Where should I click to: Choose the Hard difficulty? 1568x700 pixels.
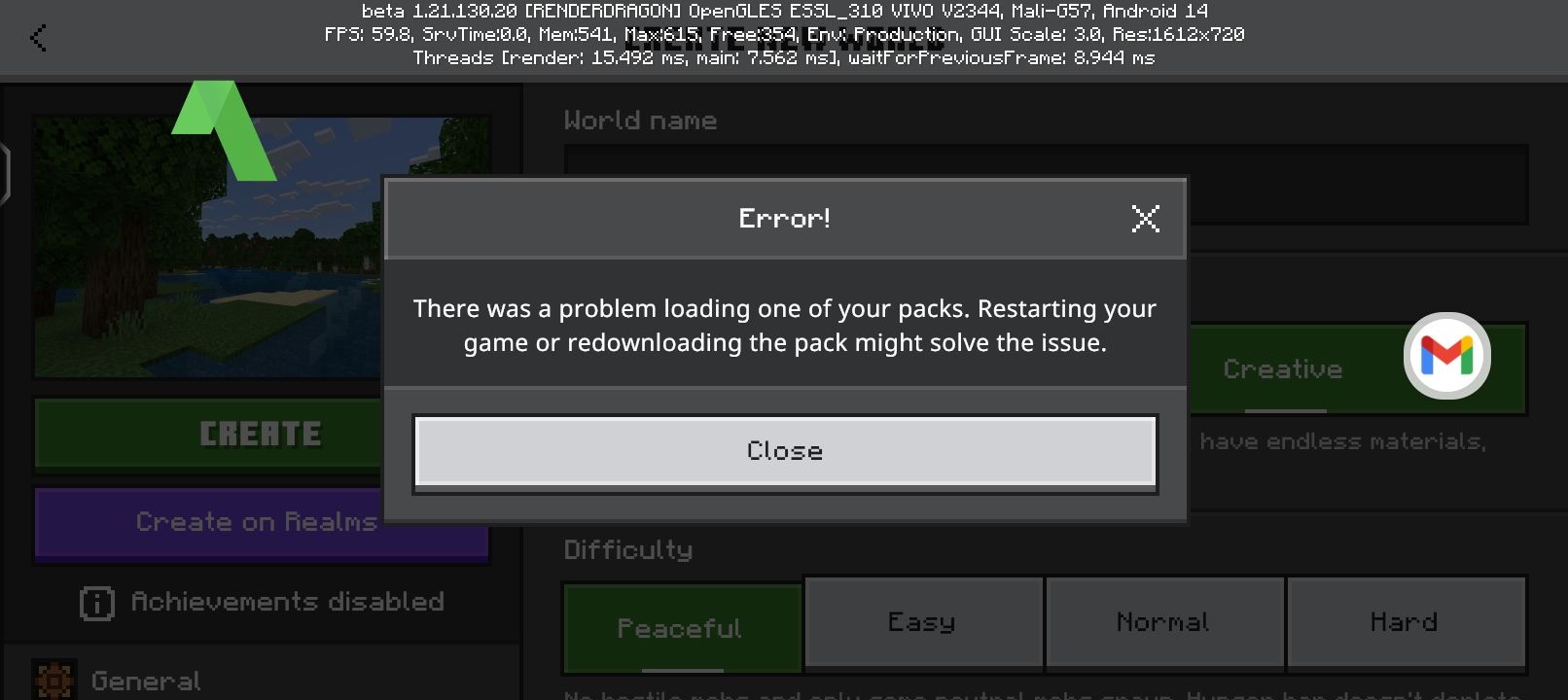[x=1405, y=622]
